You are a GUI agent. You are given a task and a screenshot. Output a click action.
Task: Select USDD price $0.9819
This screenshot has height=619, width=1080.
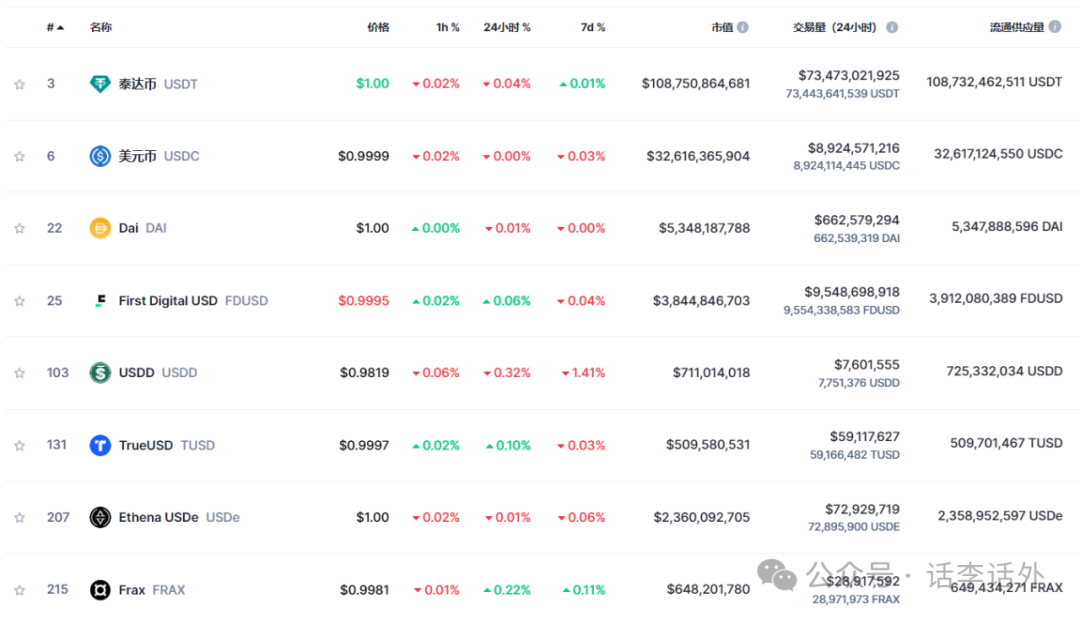pos(364,373)
